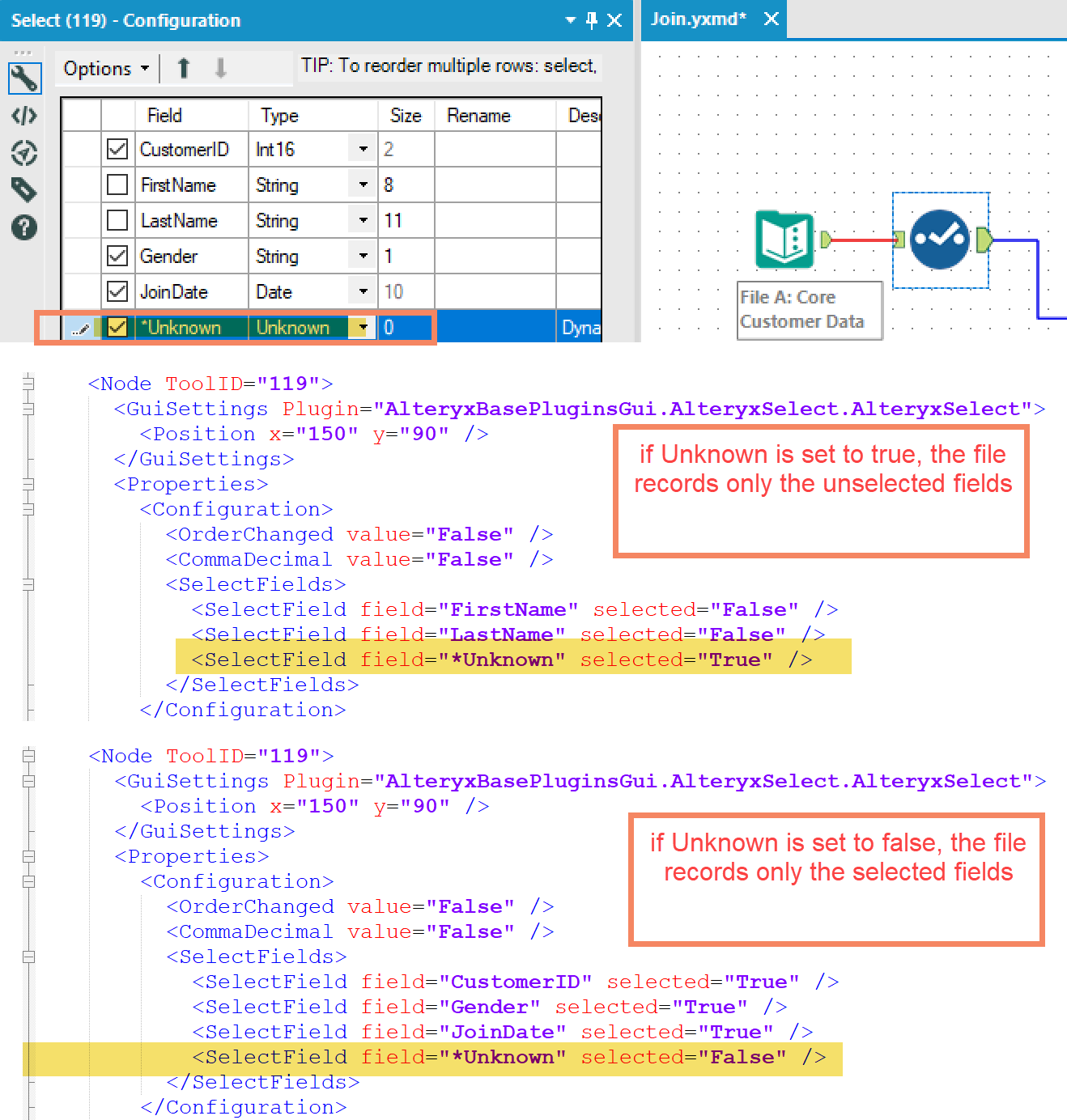Open the JoinDate type dropdown
The image size is (1067, 1120).
pyautogui.click(x=362, y=291)
